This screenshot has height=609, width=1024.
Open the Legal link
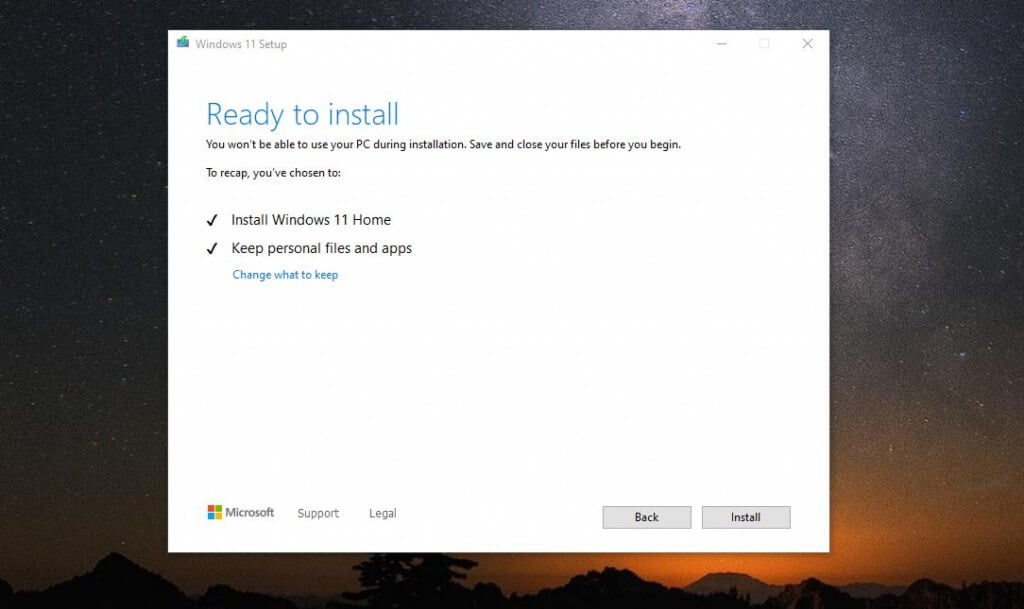coord(383,513)
